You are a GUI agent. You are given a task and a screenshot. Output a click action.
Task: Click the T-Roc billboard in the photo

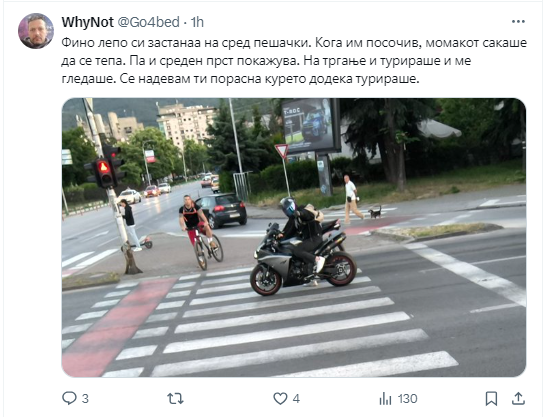(310, 125)
